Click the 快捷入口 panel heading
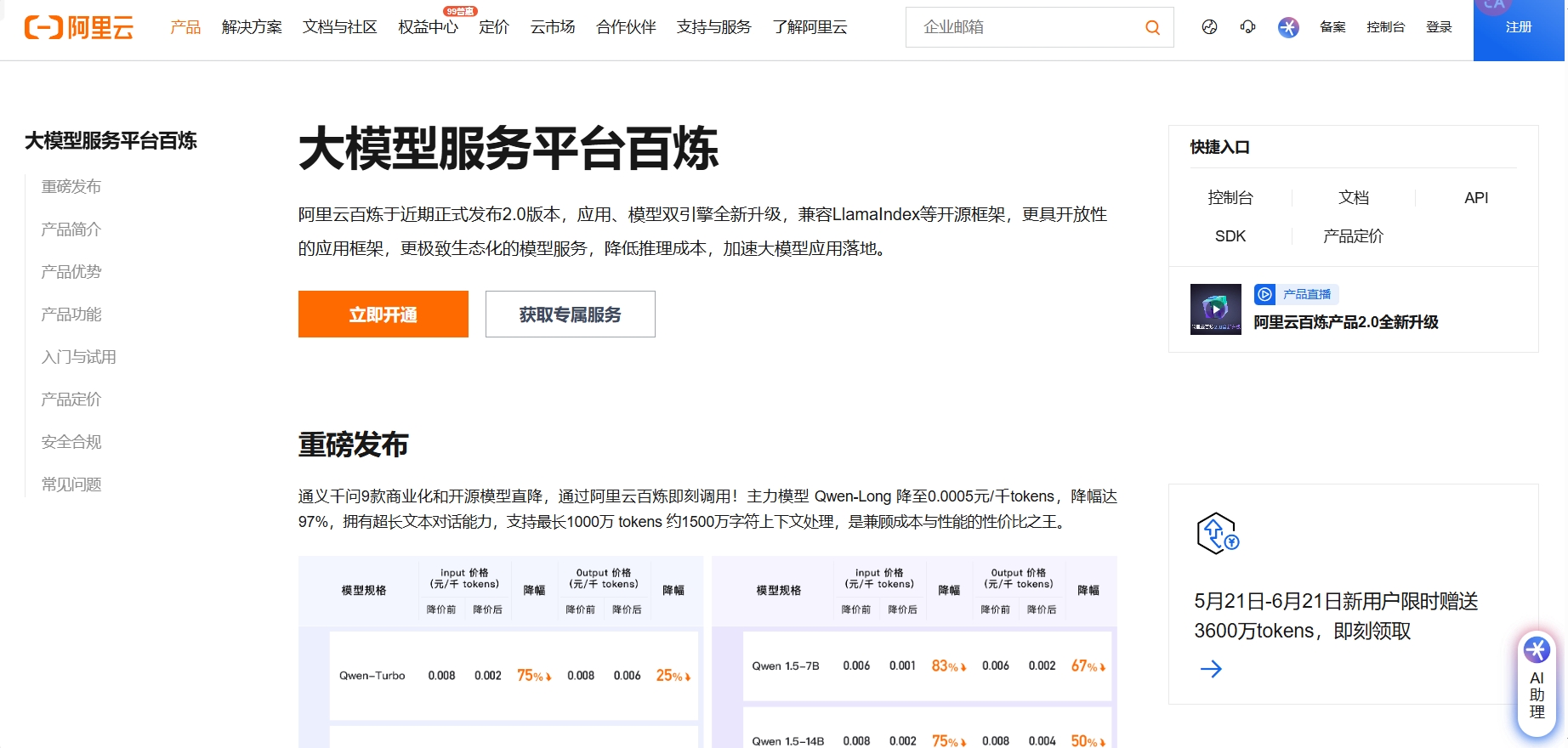This screenshot has width=1568, height=748. (1219, 147)
